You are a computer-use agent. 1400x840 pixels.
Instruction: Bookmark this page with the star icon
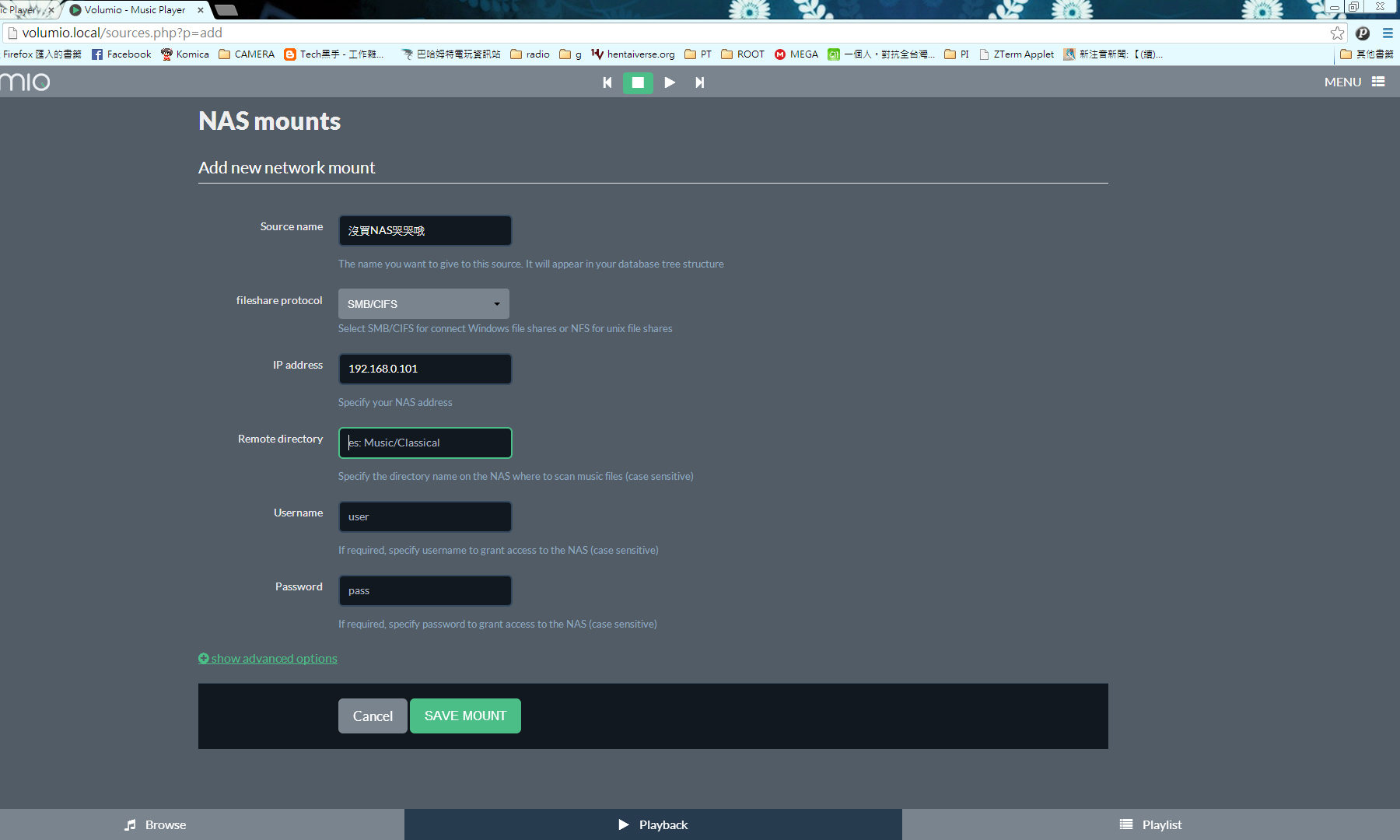1337,33
